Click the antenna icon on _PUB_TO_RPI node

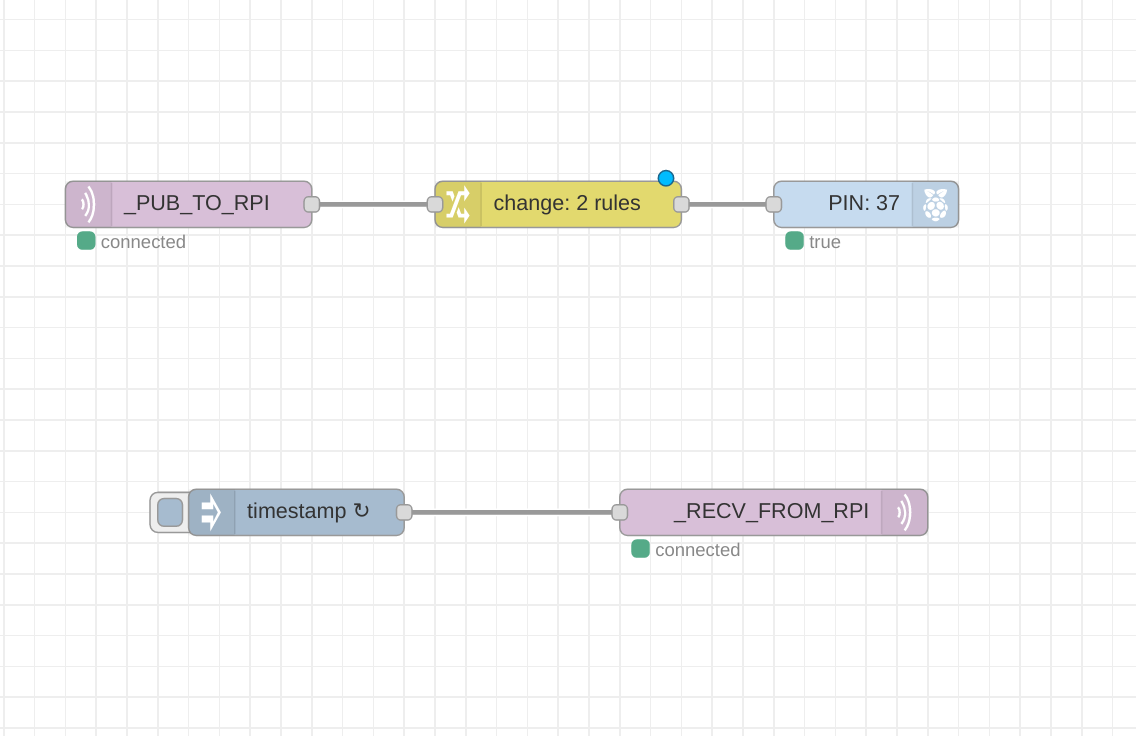click(87, 203)
